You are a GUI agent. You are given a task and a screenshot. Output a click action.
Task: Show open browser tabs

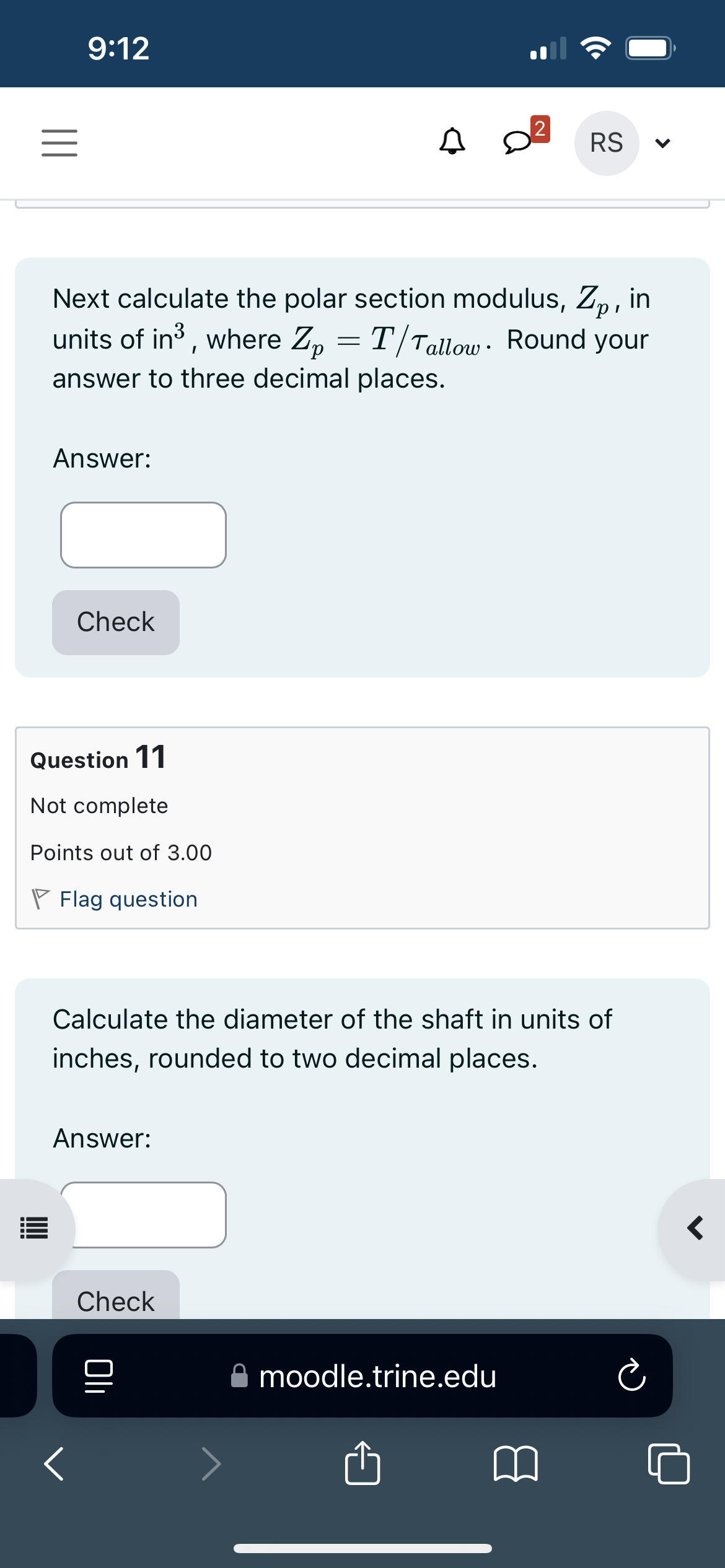pyautogui.click(x=668, y=1465)
